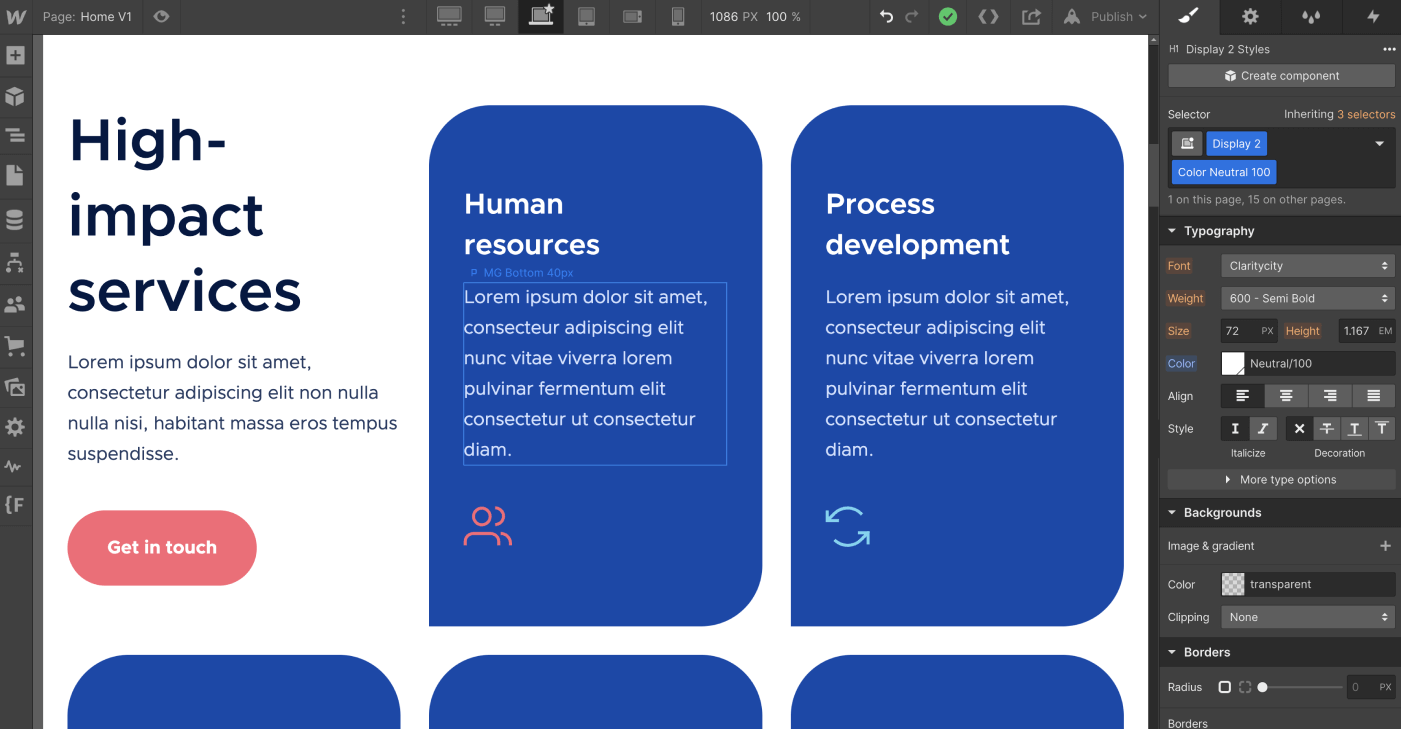Open the Ecommerce panel
This screenshot has height=729, width=1401.
point(16,345)
